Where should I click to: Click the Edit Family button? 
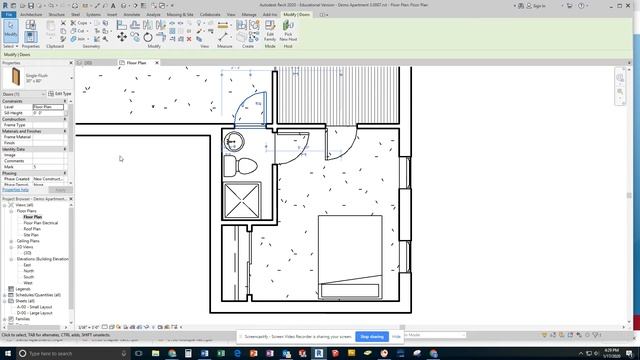pos(270,31)
